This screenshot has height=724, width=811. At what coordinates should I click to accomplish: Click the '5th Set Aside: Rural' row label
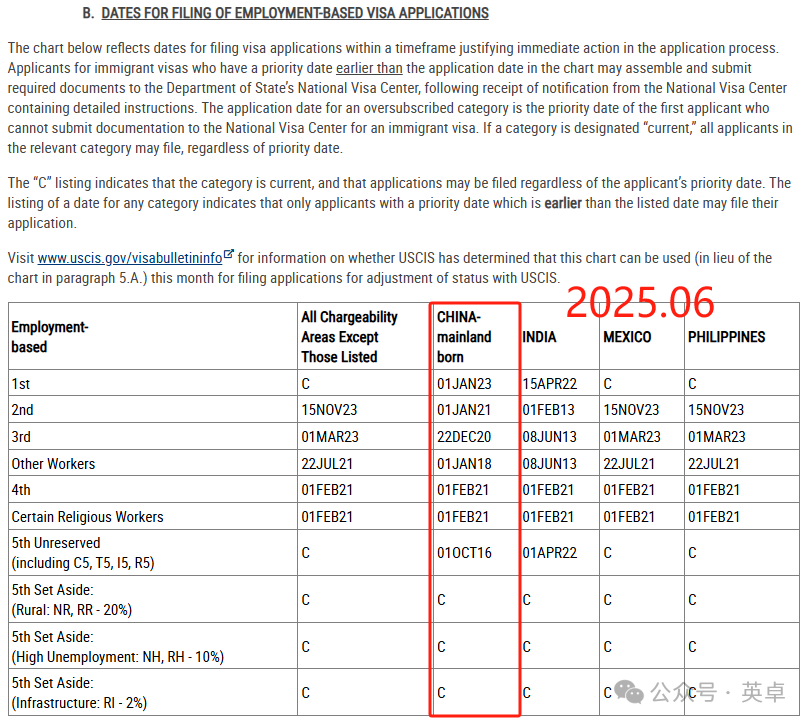pyautogui.click(x=72, y=600)
